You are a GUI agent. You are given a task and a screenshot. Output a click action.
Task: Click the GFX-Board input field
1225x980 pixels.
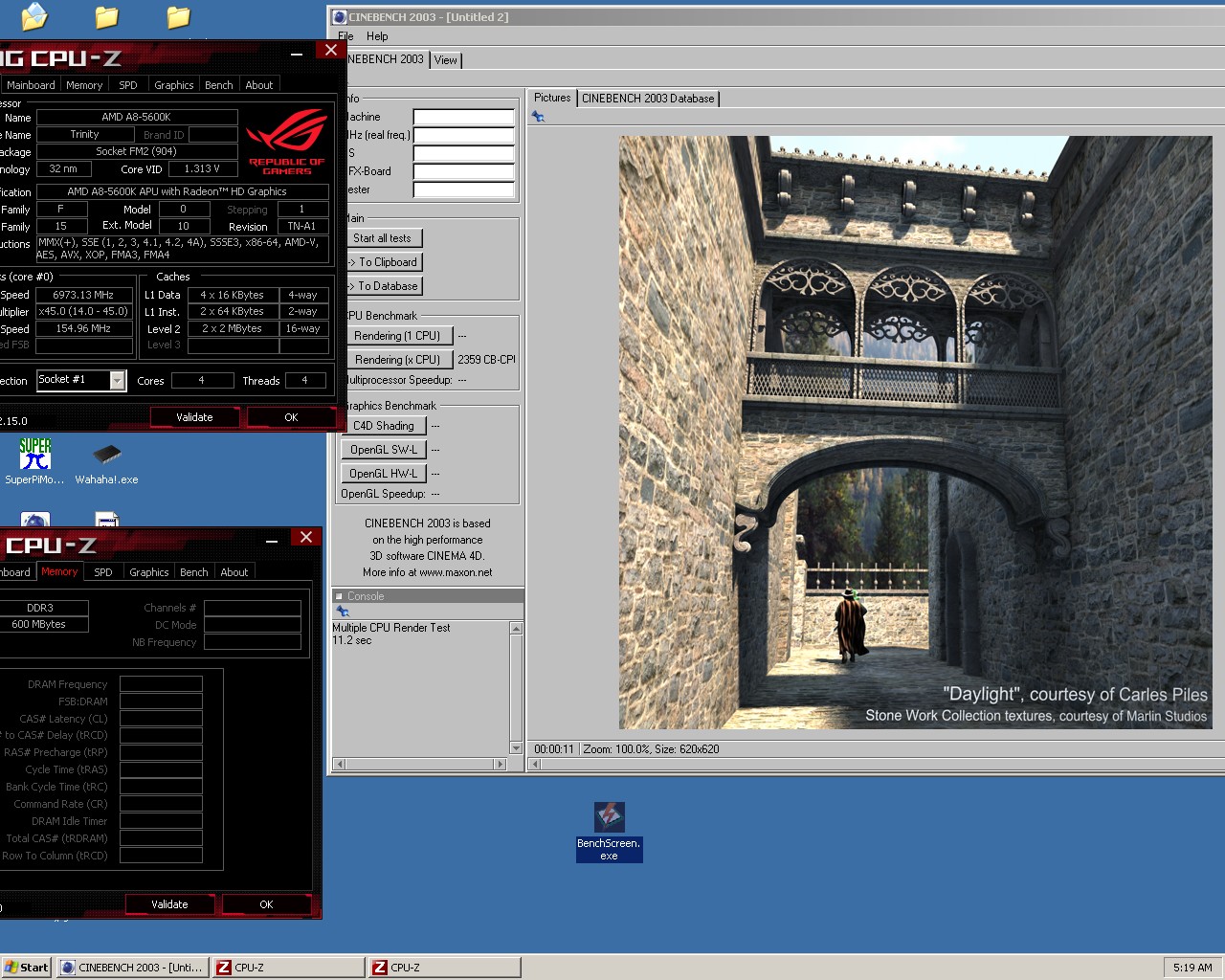[x=463, y=171]
